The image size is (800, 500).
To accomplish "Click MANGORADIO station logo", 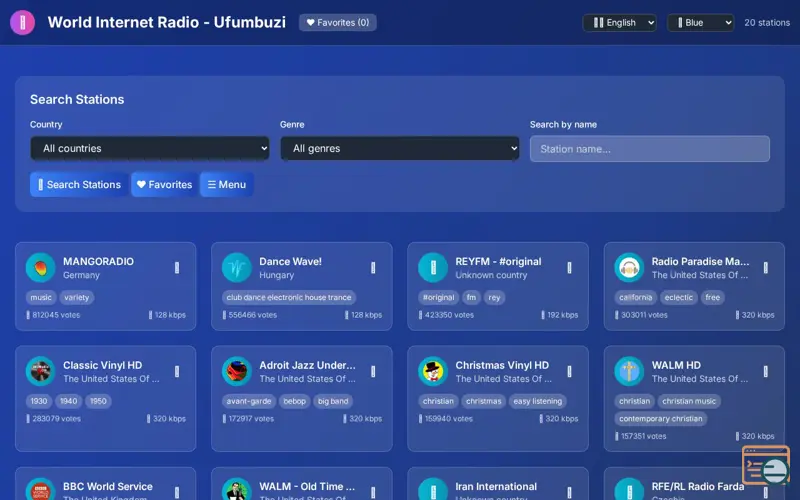I will pos(40,267).
